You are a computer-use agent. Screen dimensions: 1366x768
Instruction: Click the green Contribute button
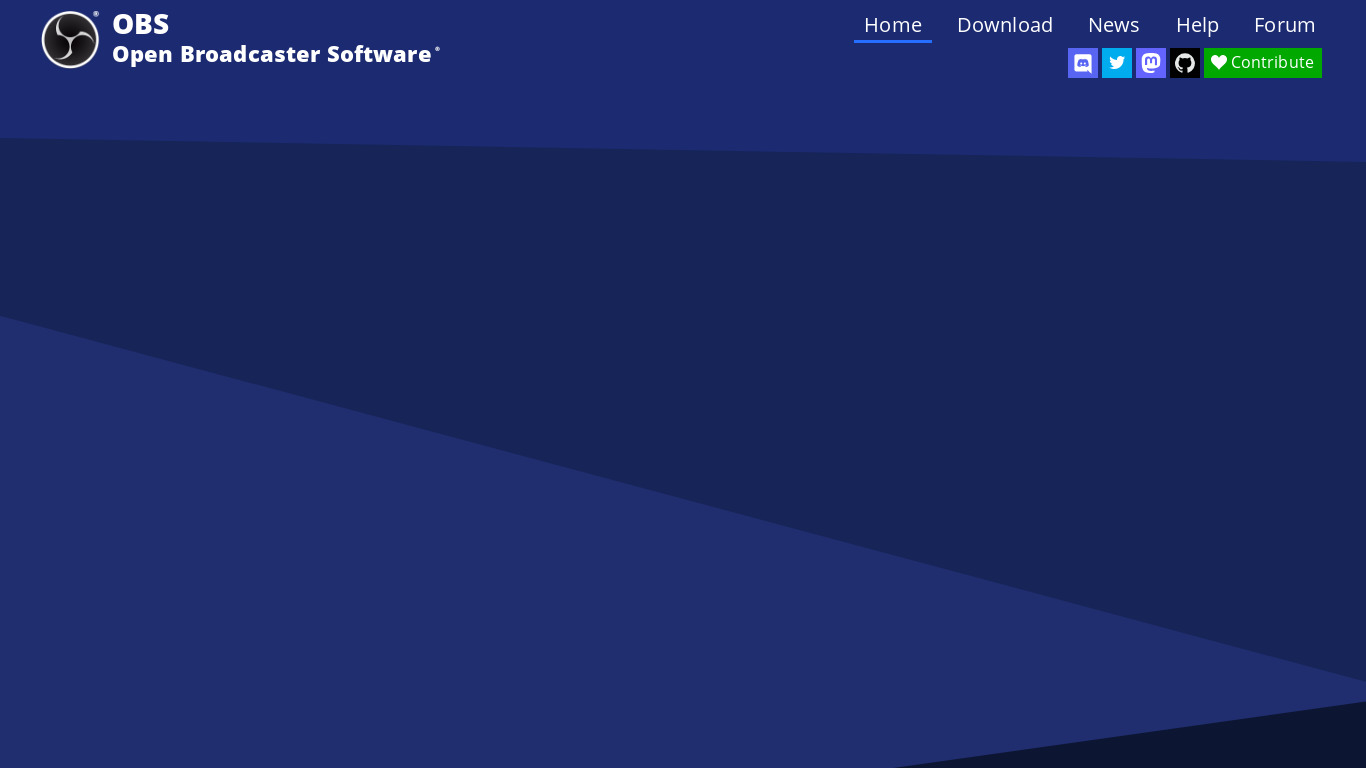click(x=1263, y=63)
